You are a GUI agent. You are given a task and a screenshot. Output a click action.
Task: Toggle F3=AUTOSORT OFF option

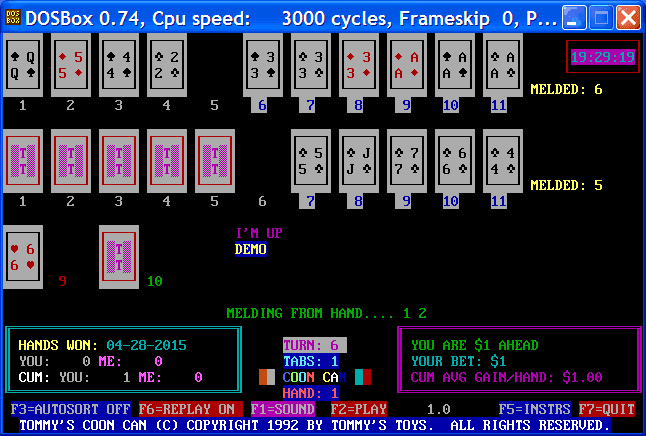[70, 409]
